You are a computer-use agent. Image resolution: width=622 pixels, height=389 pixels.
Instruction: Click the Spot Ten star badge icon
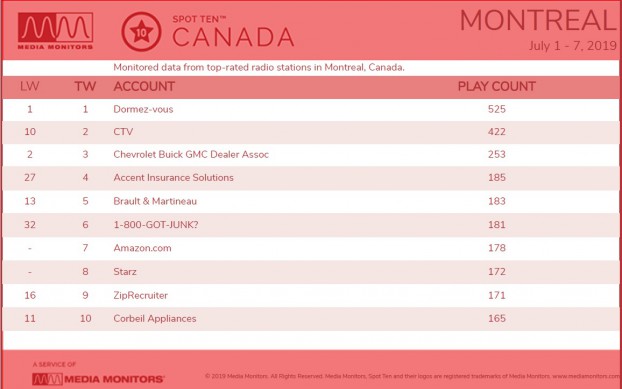click(x=141, y=32)
